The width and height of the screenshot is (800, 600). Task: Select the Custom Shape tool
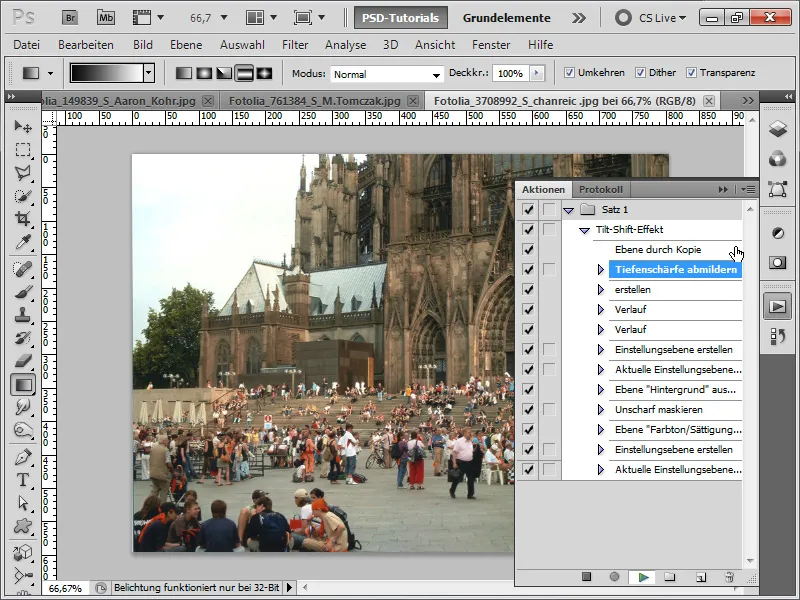[22, 526]
